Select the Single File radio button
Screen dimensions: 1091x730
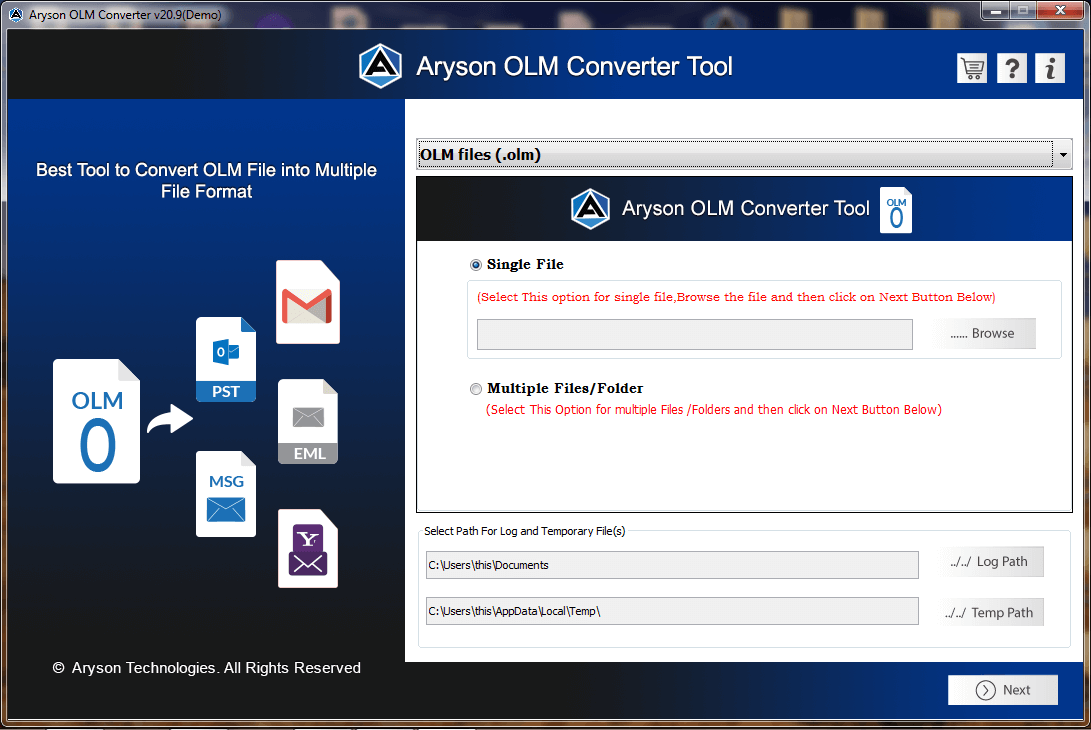tap(475, 264)
